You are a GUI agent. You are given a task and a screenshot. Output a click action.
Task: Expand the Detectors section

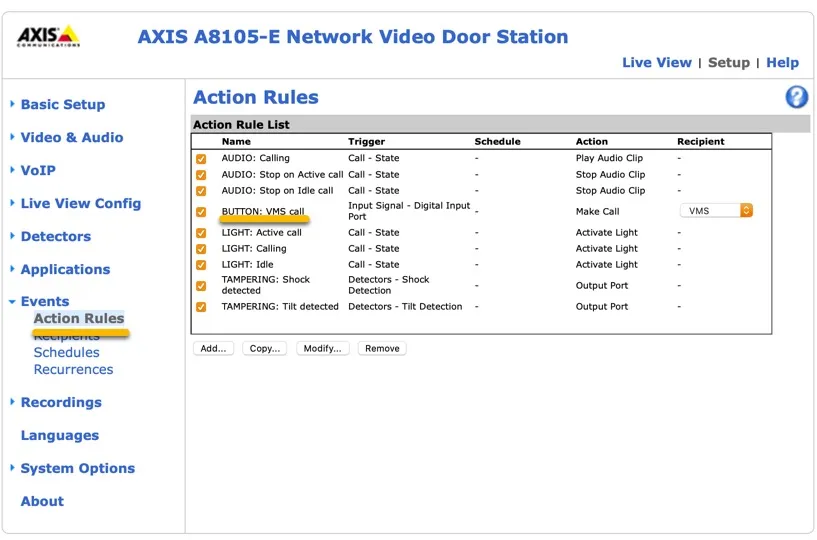(56, 236)
